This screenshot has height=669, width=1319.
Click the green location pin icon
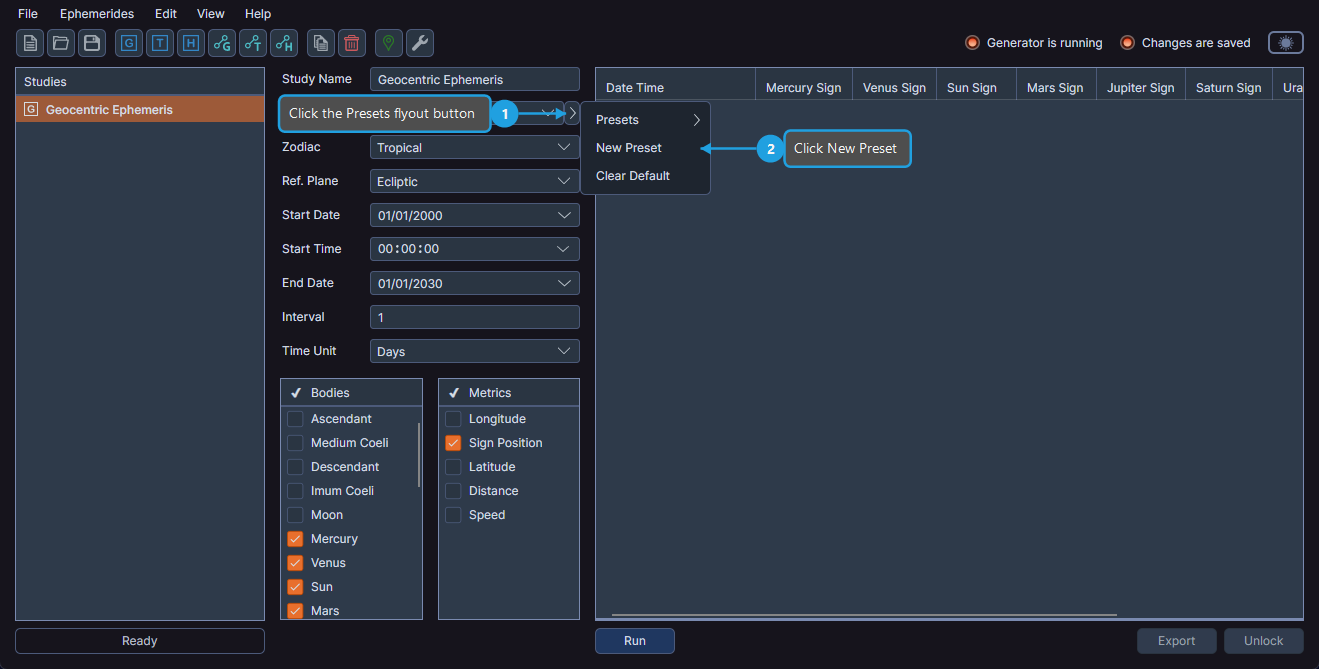(388, 43)
